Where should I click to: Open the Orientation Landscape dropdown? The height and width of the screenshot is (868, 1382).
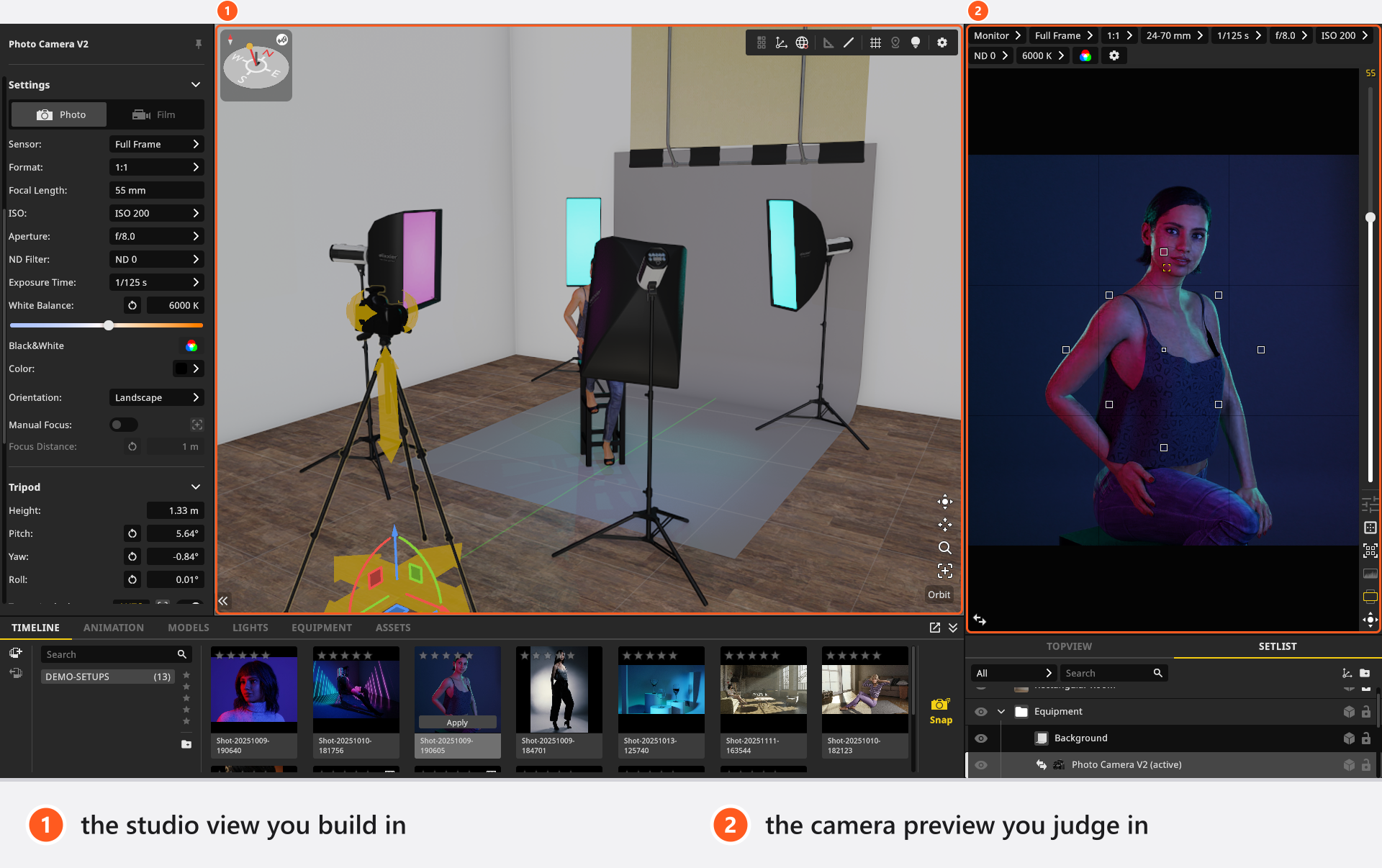pos(156,397)
